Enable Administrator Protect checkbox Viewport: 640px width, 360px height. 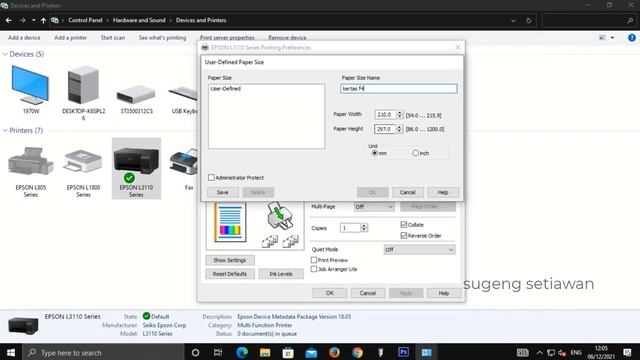[x=211, y=178]
